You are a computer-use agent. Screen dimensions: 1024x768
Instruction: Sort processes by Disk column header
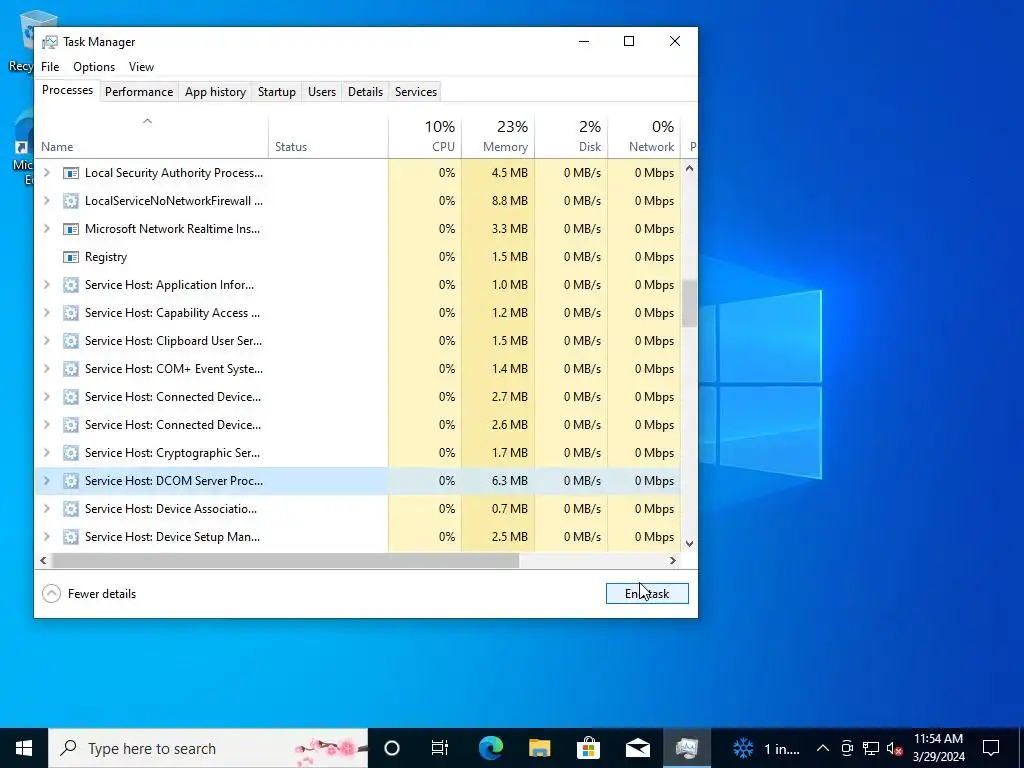[x=571, y=137]
